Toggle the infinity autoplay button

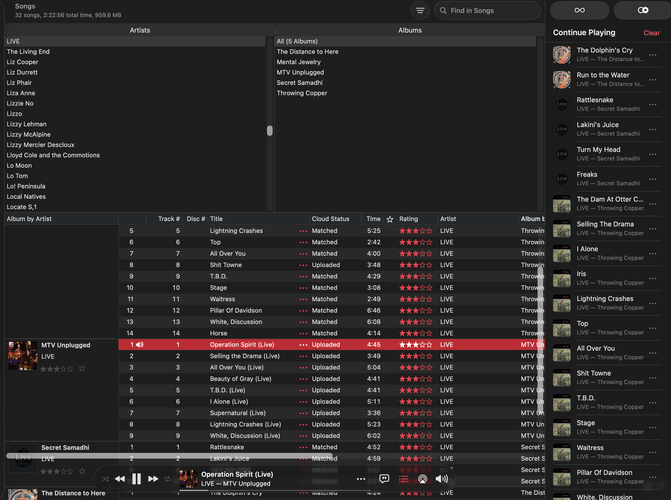[x=579, y=10]
